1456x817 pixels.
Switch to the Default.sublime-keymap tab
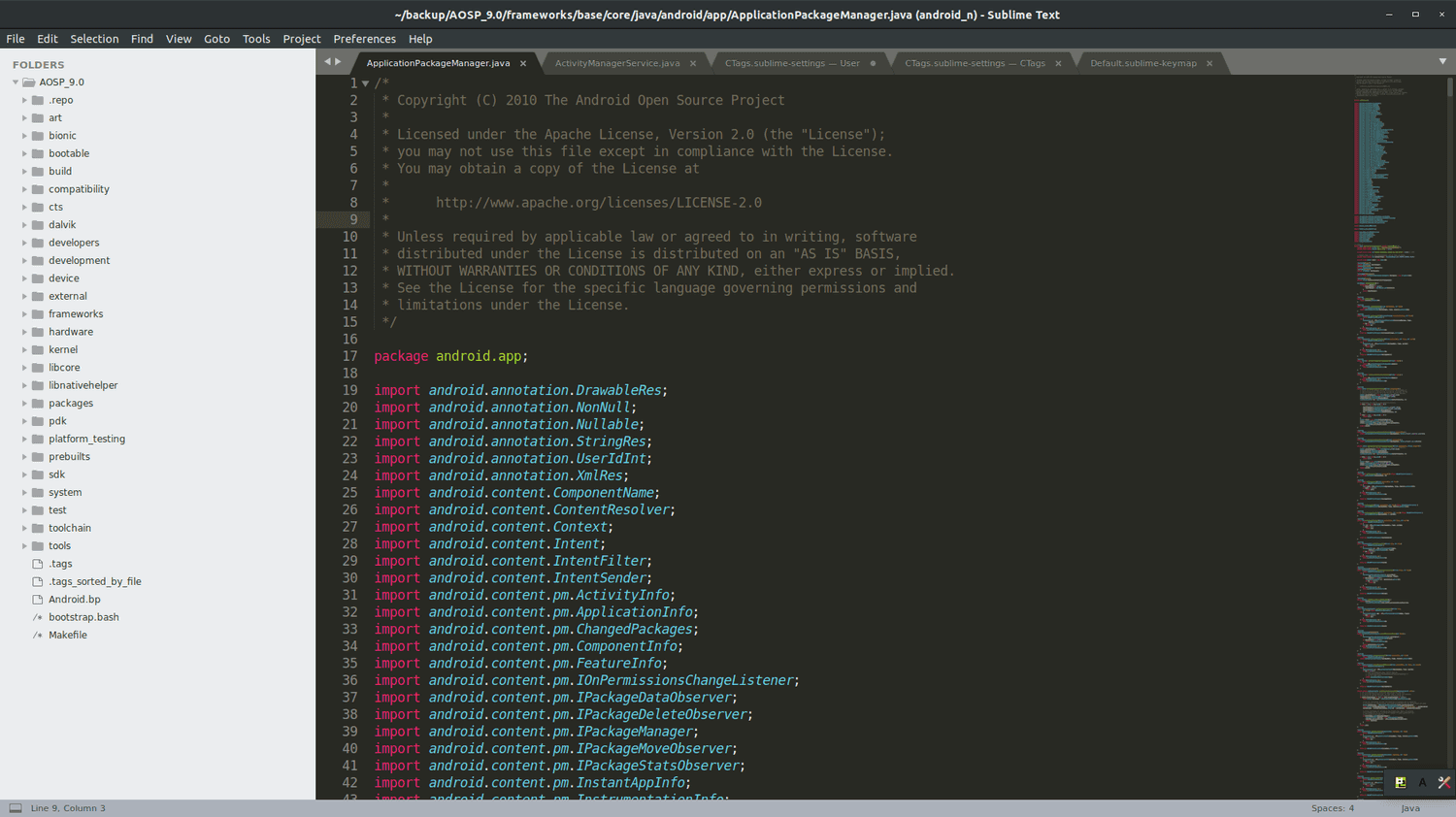[x=1145, y=61]
